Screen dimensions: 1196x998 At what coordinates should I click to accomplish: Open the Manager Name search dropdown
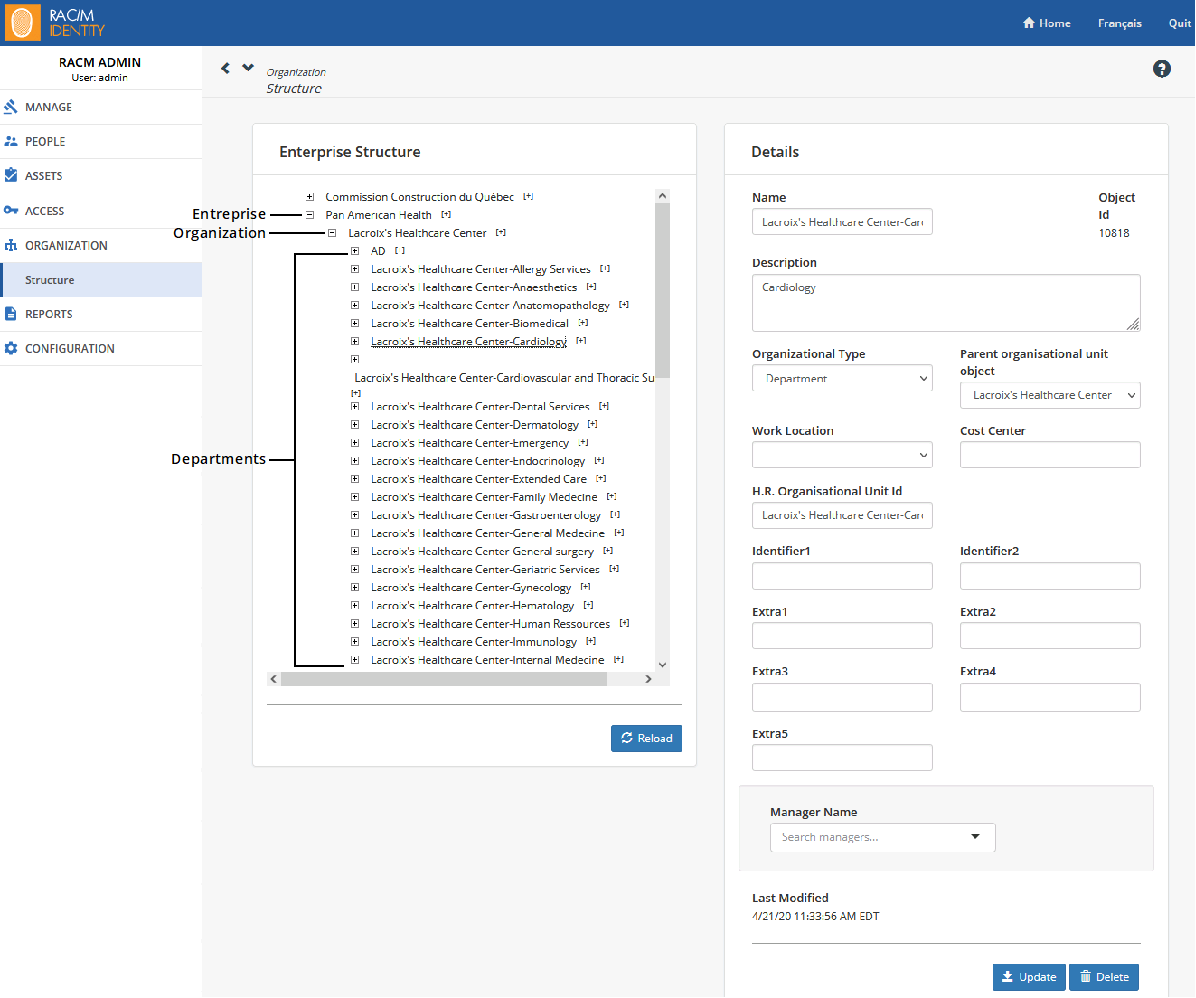point(883,837)
